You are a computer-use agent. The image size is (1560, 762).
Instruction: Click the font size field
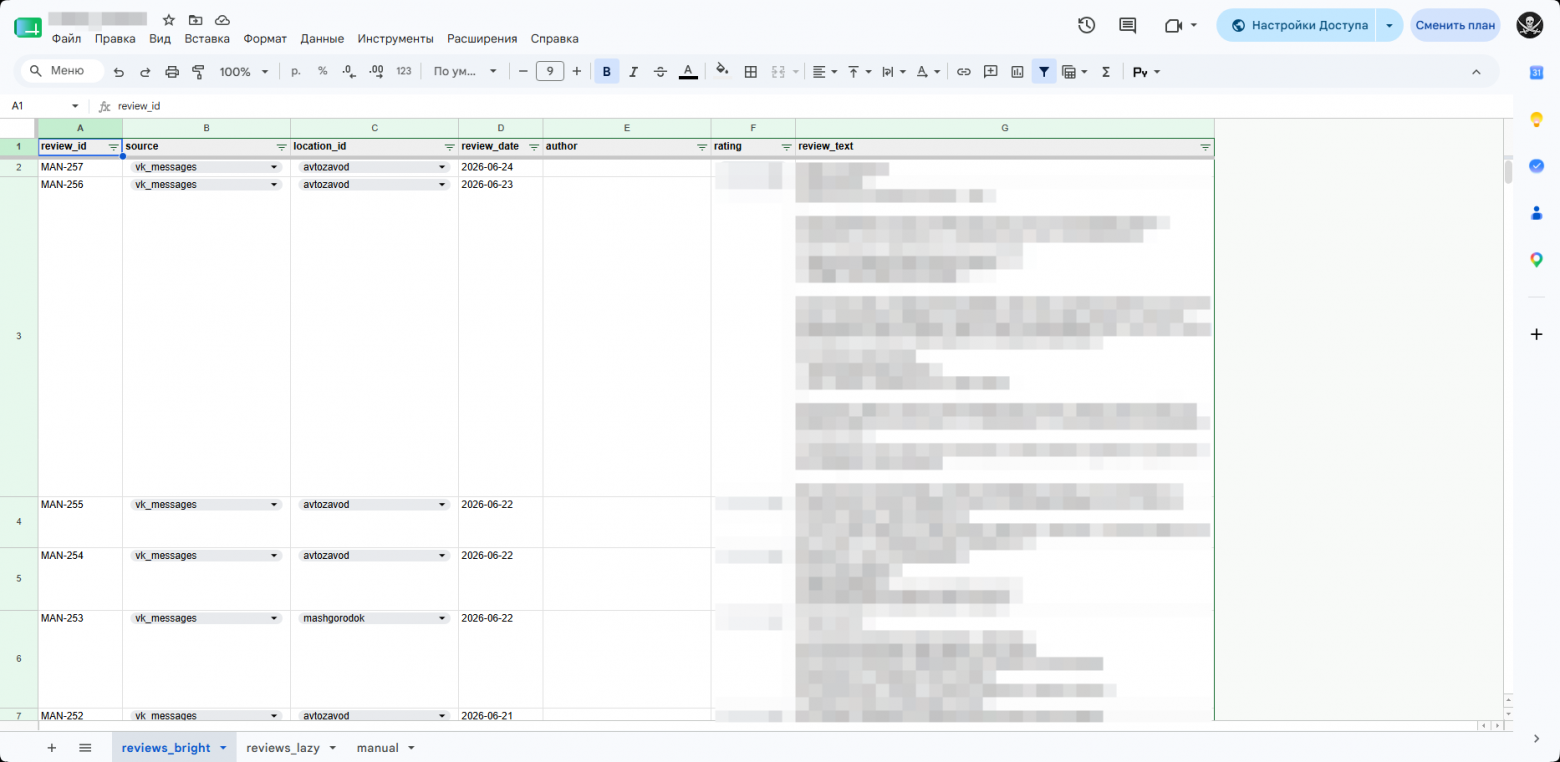point(550,71)
